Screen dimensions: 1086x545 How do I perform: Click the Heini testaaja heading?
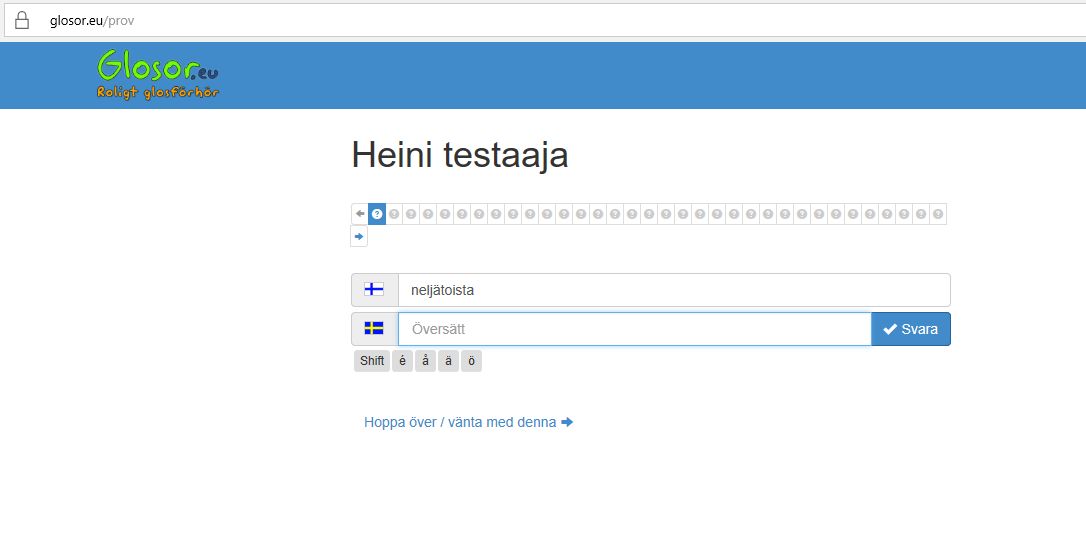[x=460, y=156]
